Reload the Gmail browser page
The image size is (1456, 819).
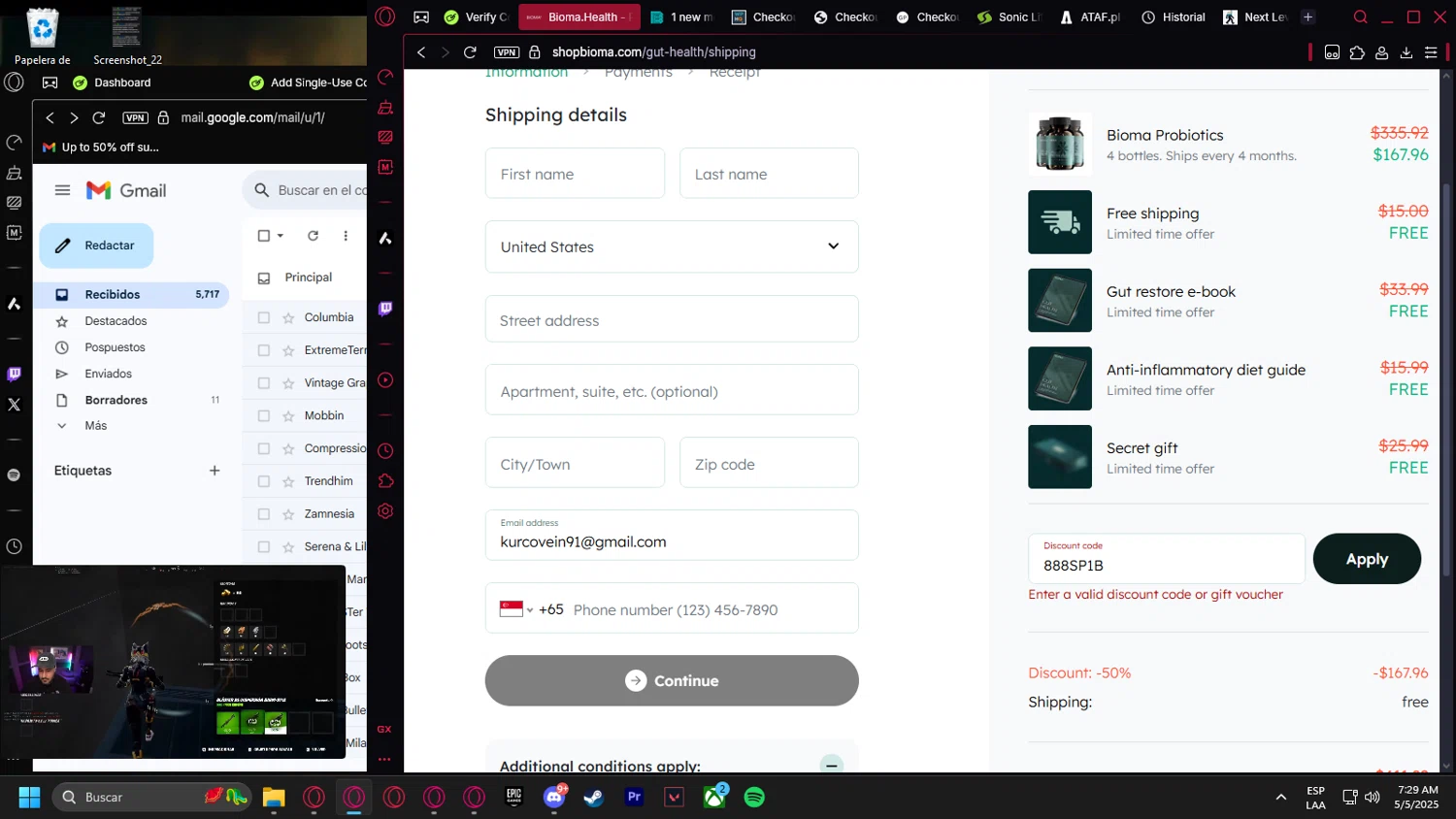(x=99, y=117)
